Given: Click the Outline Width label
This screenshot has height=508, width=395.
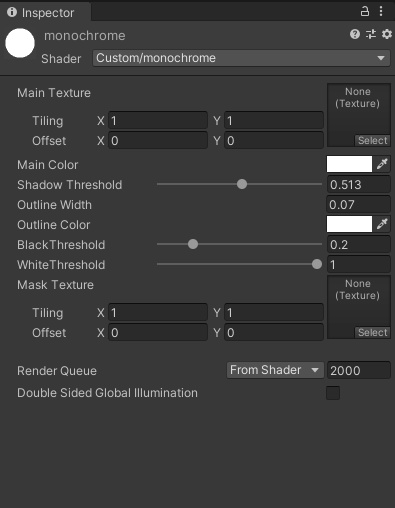Looking at the screenshot, I should click(54, 205).
